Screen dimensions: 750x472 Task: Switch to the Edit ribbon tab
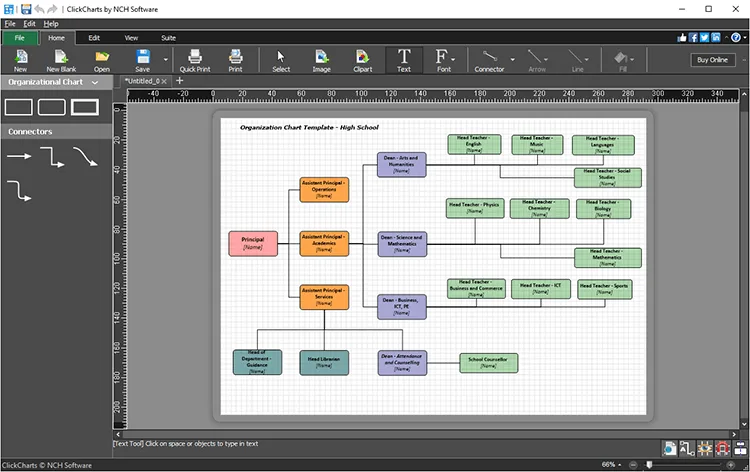[x=94, y=38]
